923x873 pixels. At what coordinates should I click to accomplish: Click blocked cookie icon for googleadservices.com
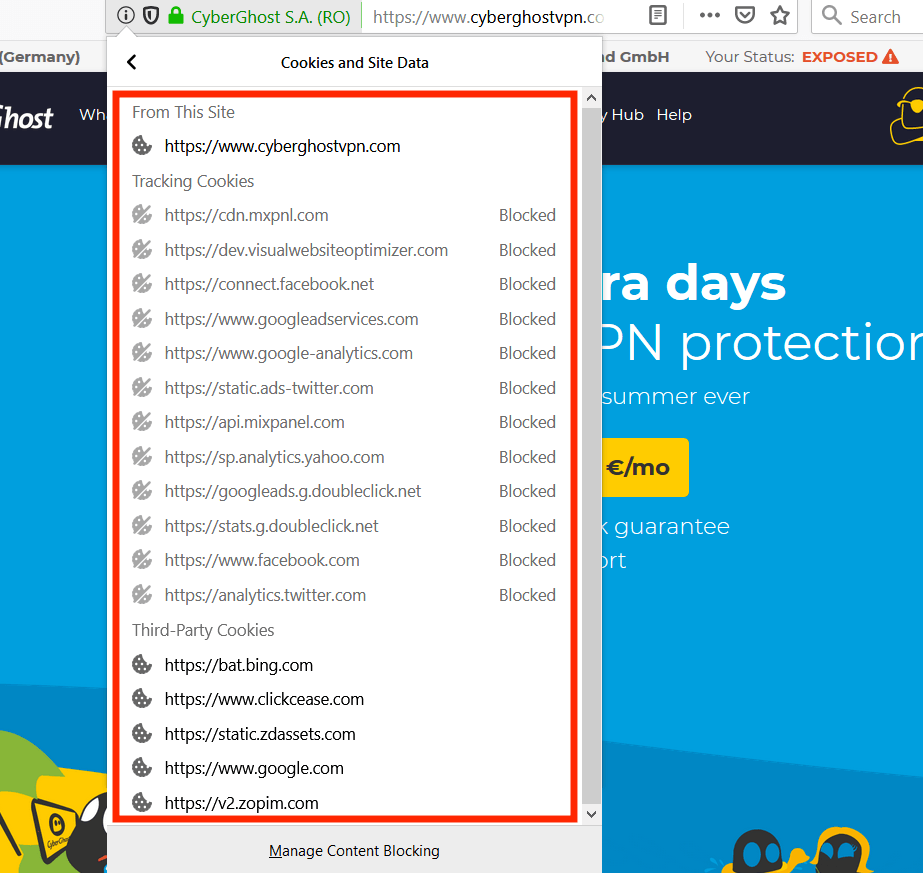pyautogui.click(x=142, y=318)
